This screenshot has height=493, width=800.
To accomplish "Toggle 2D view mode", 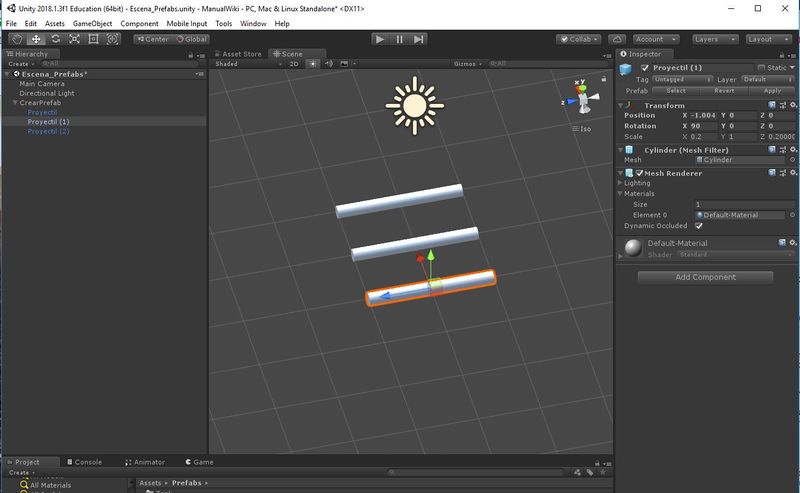I will pyautogui.click(x=294, y=64).
